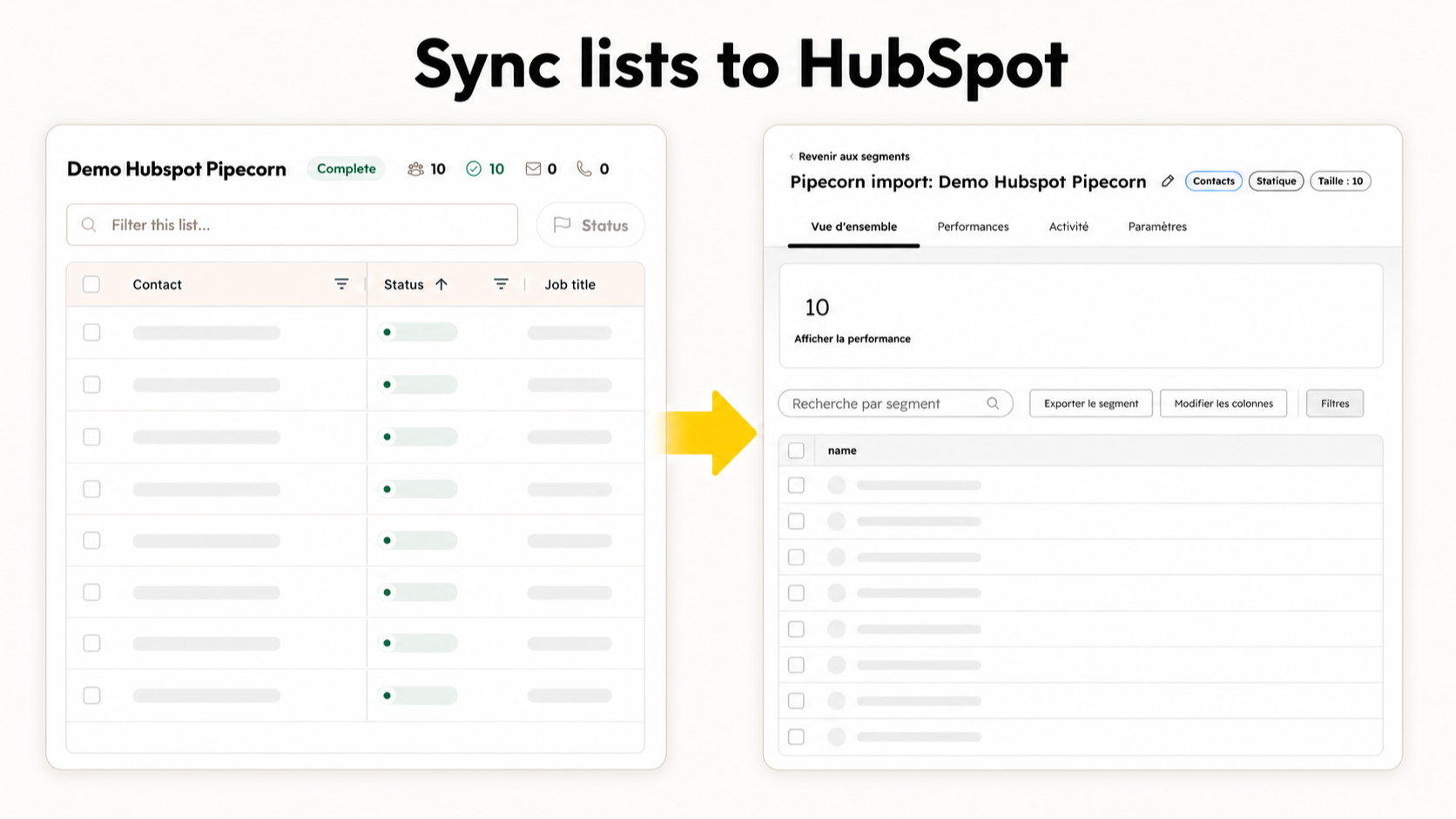Click Exporter le segment button

(x=1091, y=403)
